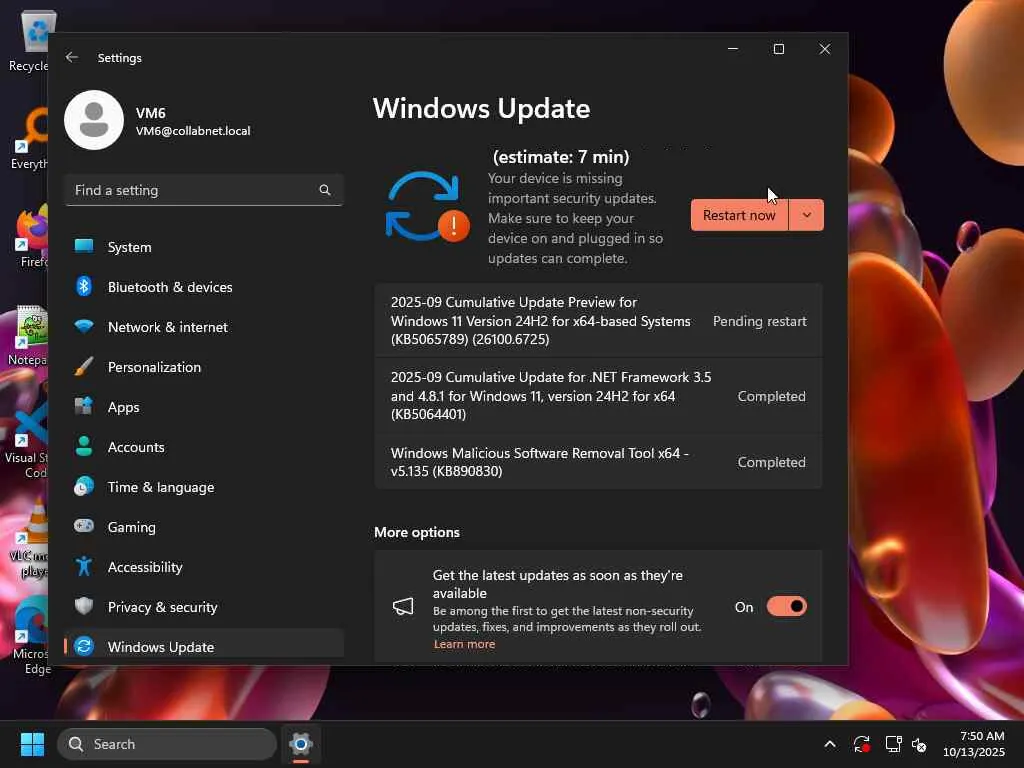
Task: Click the megaphone icon beside latest updates option
Action: pos(403,607)
